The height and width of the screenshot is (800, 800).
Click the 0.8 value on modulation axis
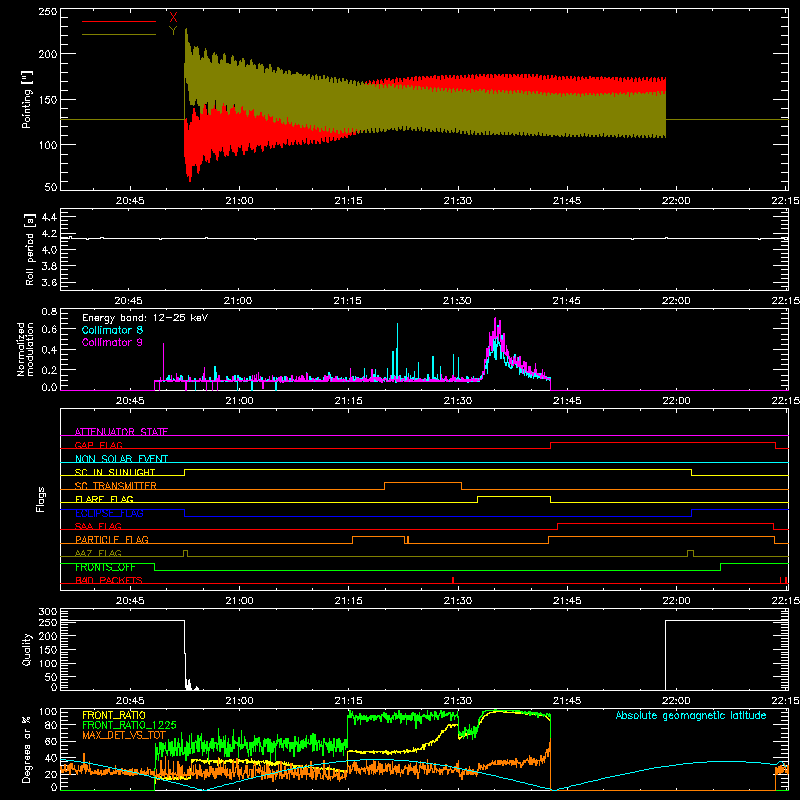click(x=49, y=311)
